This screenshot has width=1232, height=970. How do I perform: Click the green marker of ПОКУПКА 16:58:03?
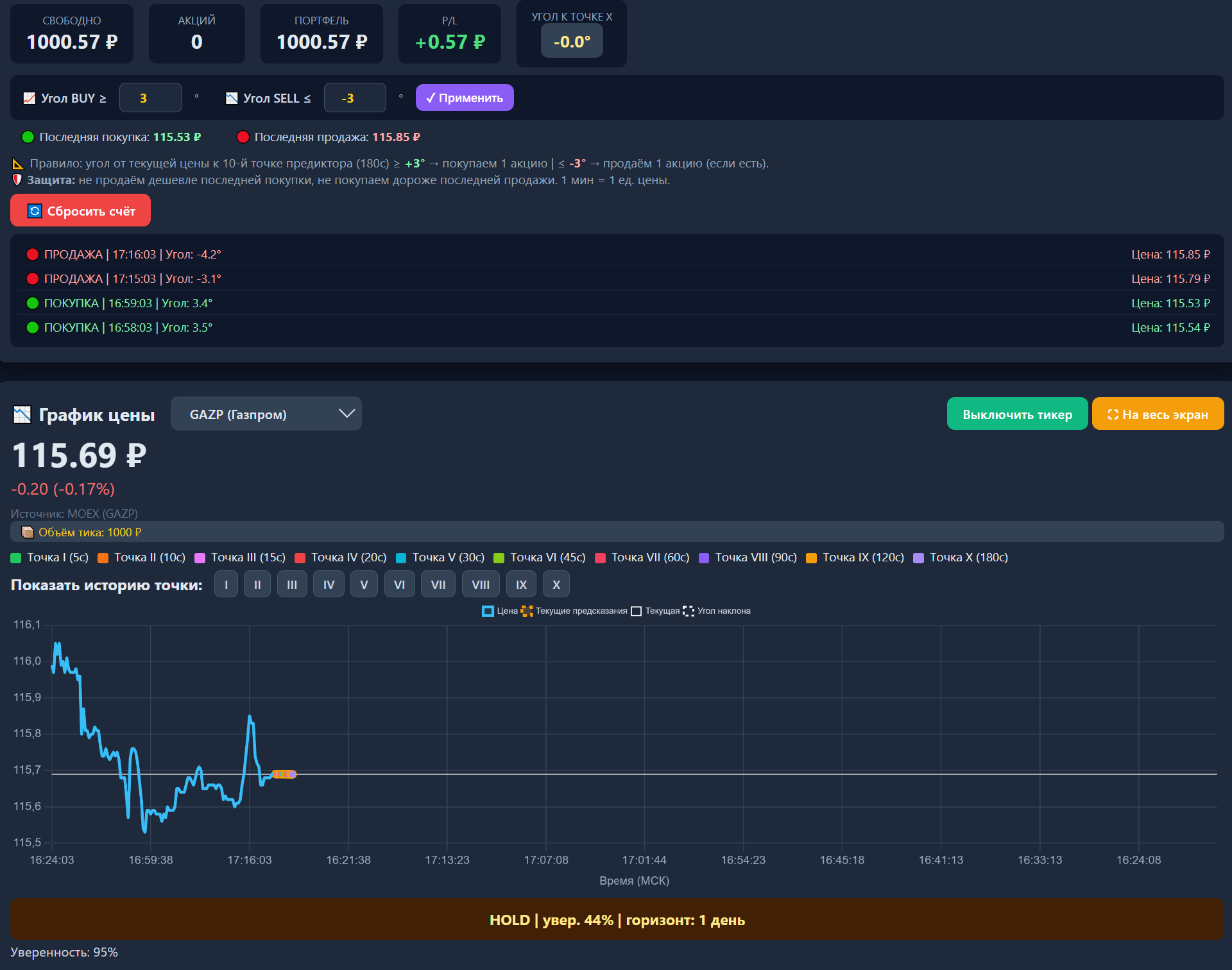[x=32, y=328]
